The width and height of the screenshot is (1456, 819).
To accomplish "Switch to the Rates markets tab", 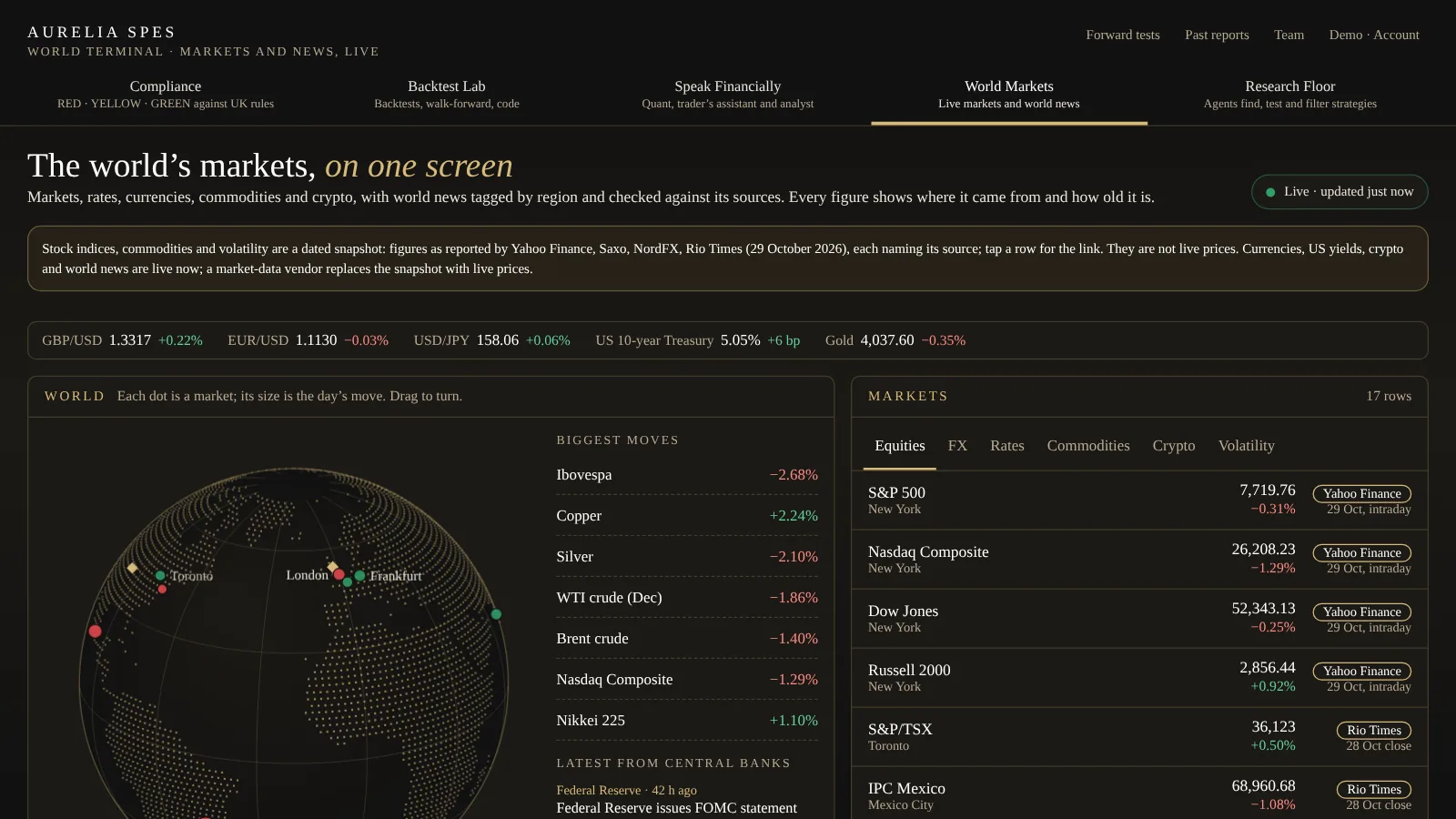I will click(x=1007, y=446).
